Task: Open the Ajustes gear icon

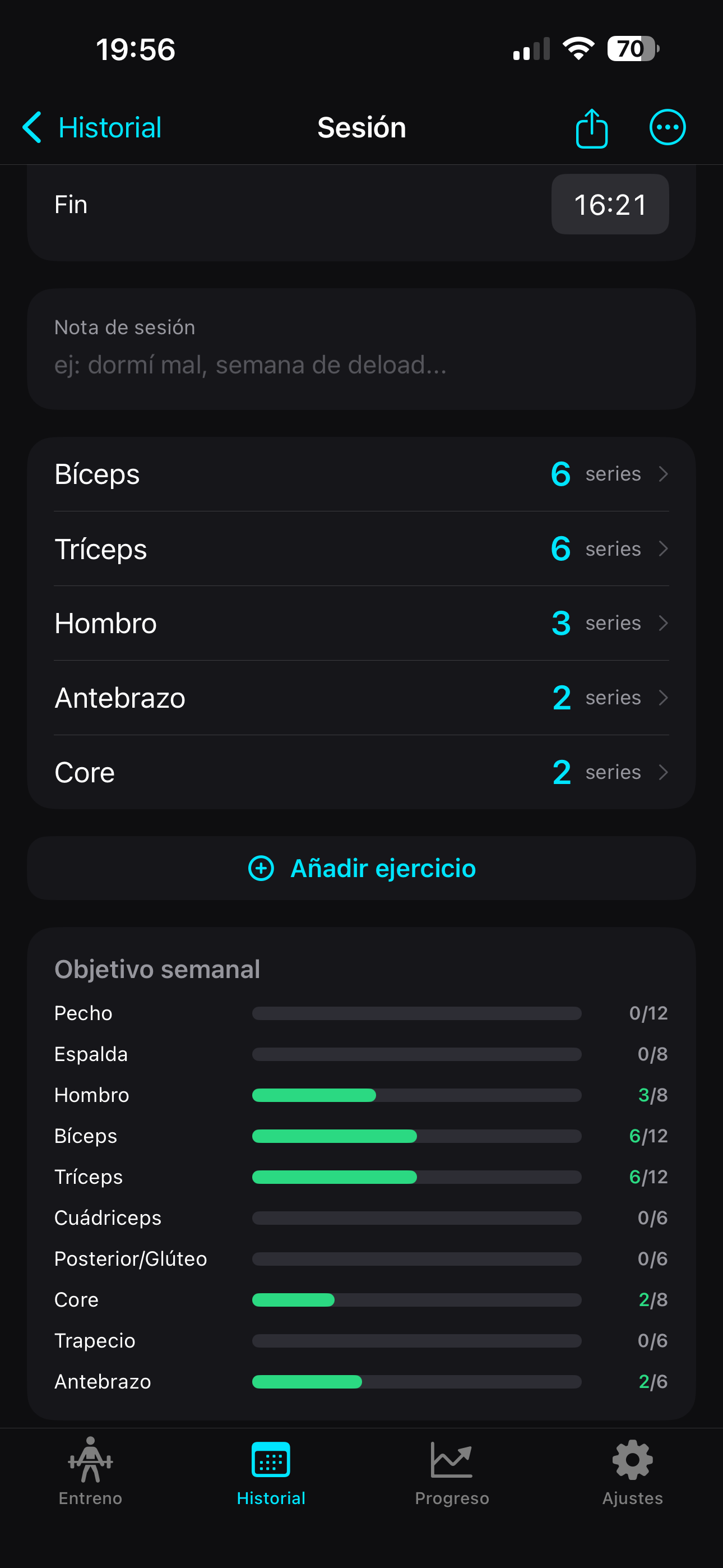Action: [632, 1460]
